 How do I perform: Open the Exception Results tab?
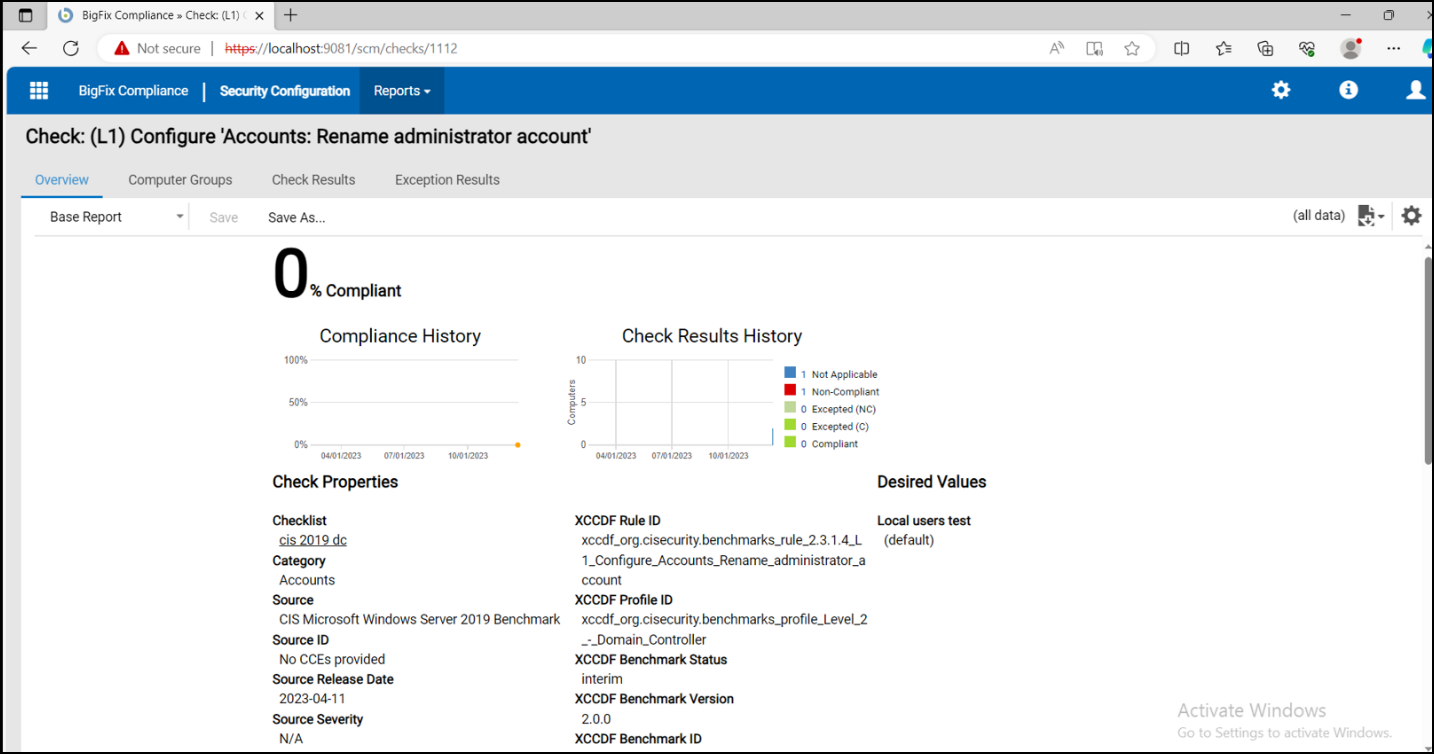pos(447,180)
